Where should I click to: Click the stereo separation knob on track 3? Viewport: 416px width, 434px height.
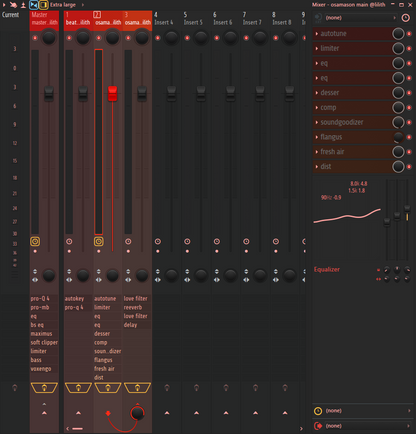click(142, 275)
